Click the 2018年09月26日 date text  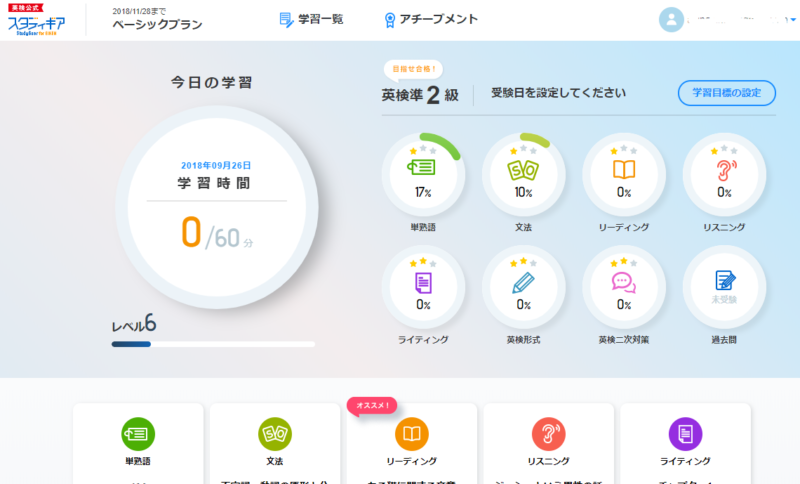click(x=216, y=165)
